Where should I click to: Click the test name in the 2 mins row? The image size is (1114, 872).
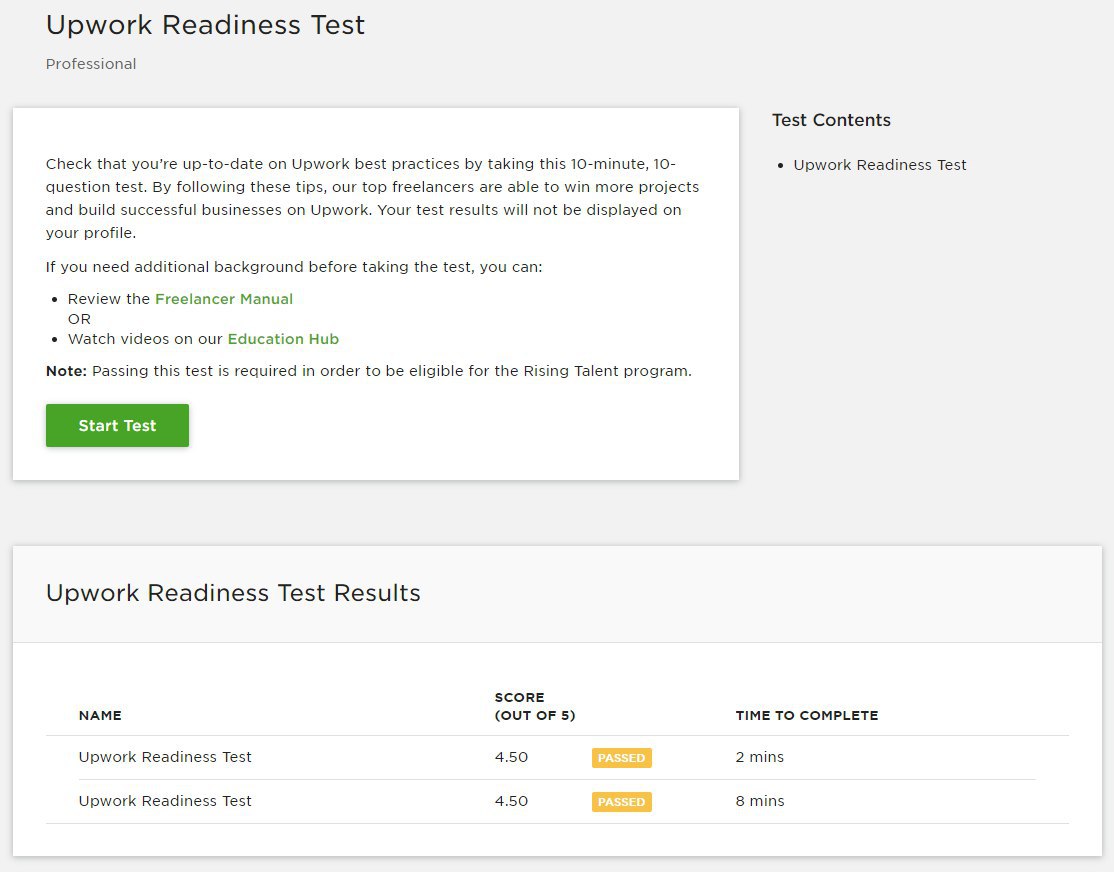165,757
